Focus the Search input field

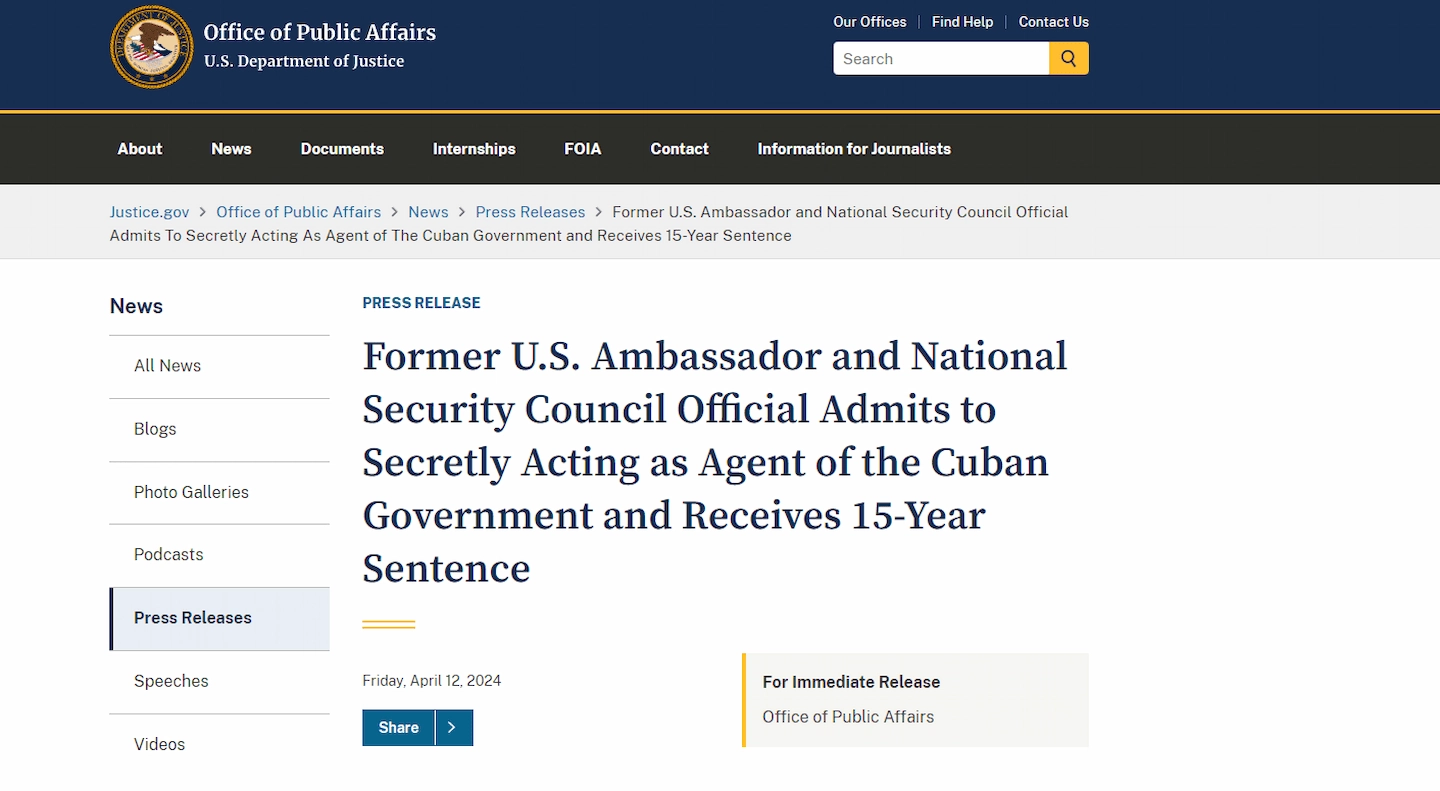pos(941,58)
